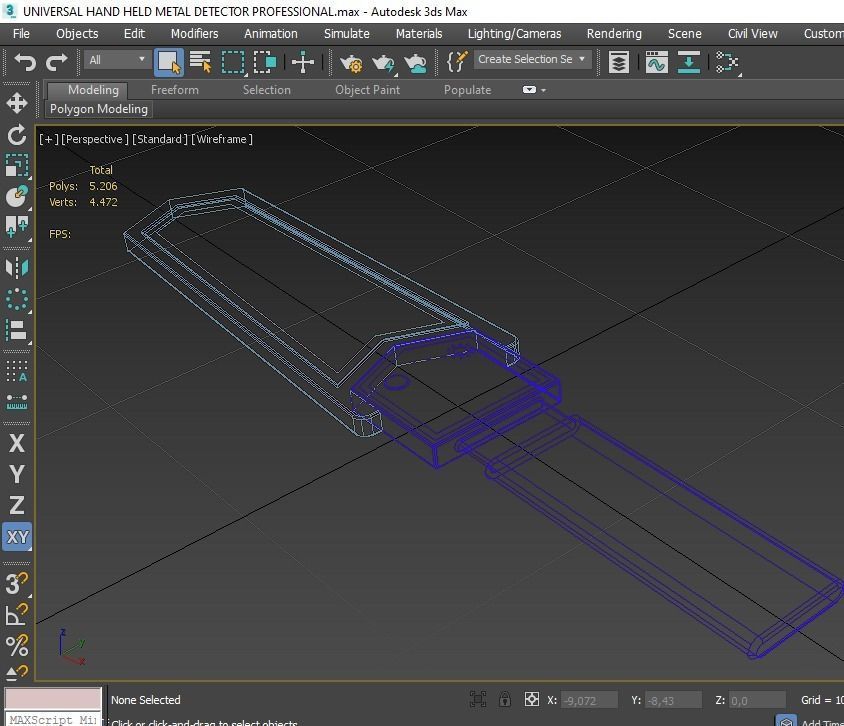Click the Array dotted circle icon

pyautogui.click(x=17, y=299)
